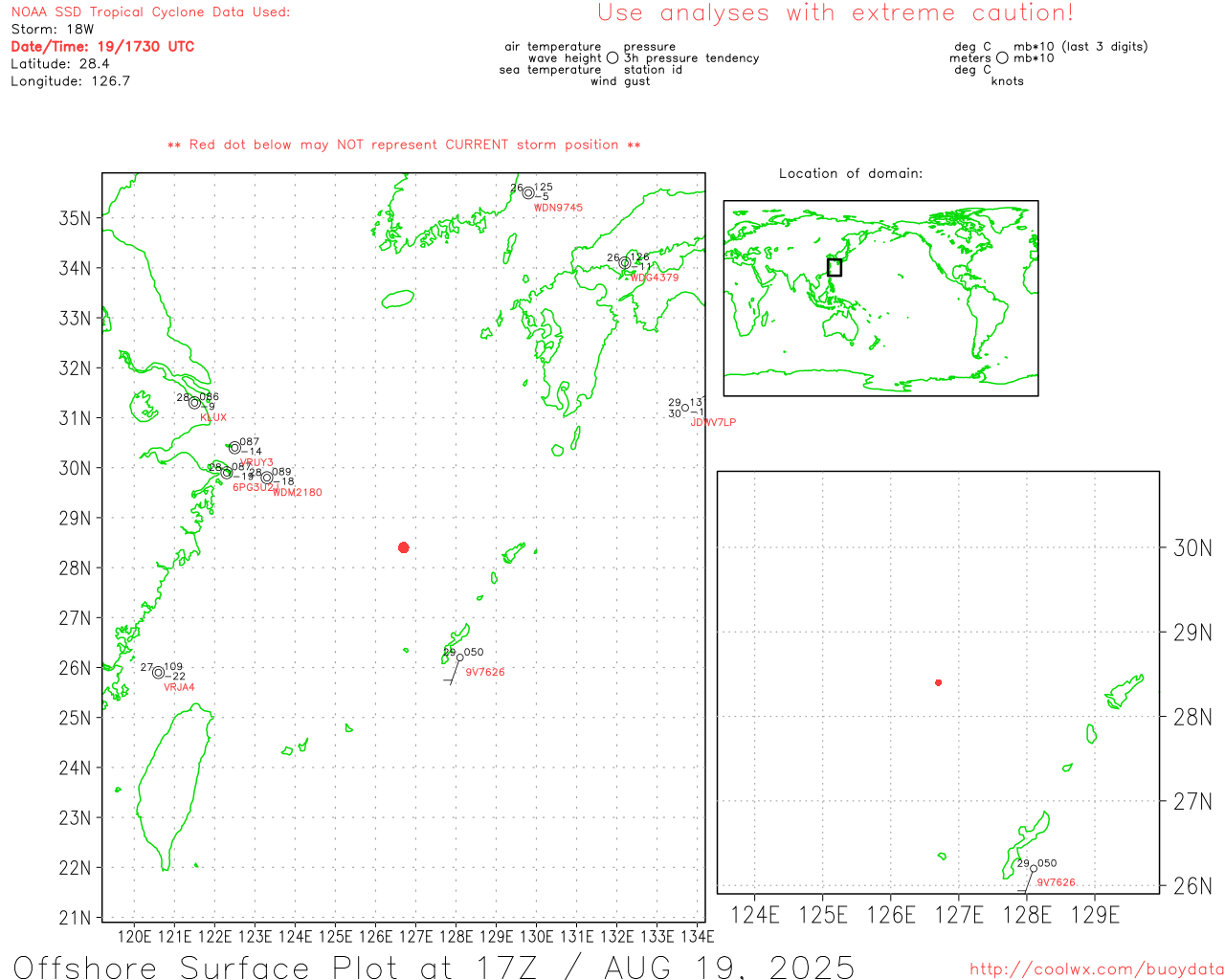Click the 'knots' legend text

coord(1008,81)
